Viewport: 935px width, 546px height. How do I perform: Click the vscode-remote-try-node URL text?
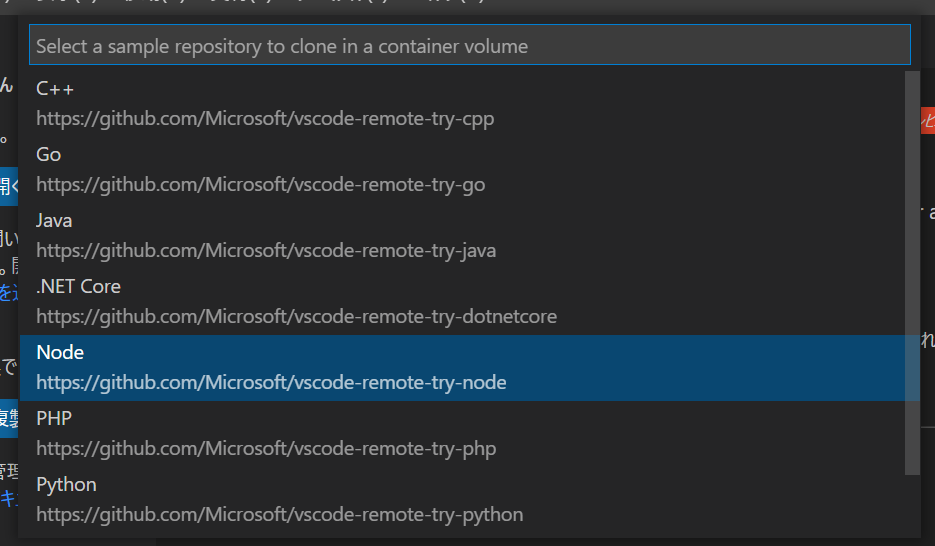(x=271, y=383)
